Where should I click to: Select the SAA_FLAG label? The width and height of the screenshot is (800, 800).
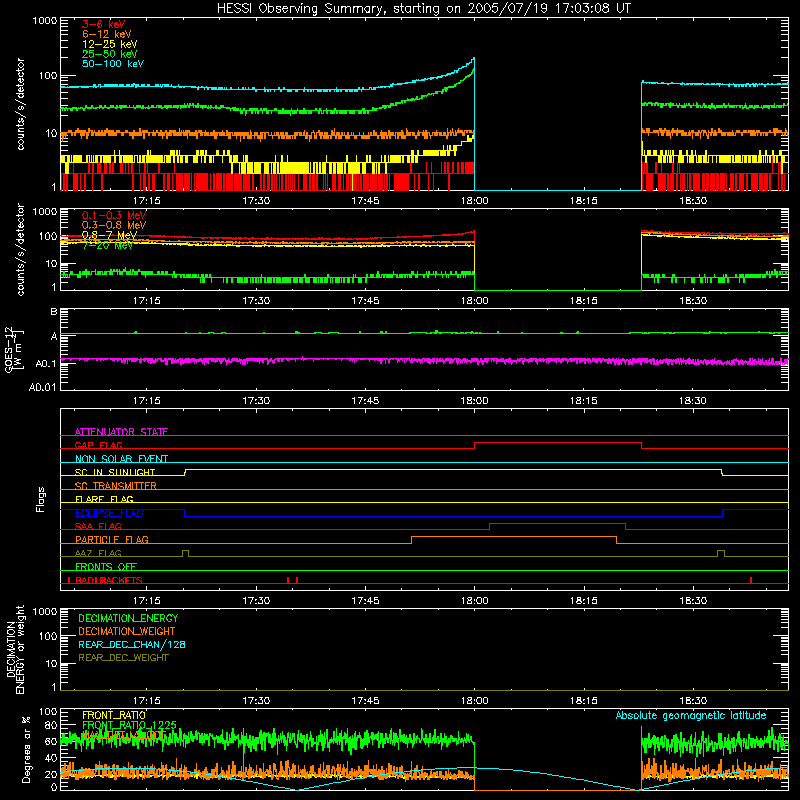[x=98, y=526]
